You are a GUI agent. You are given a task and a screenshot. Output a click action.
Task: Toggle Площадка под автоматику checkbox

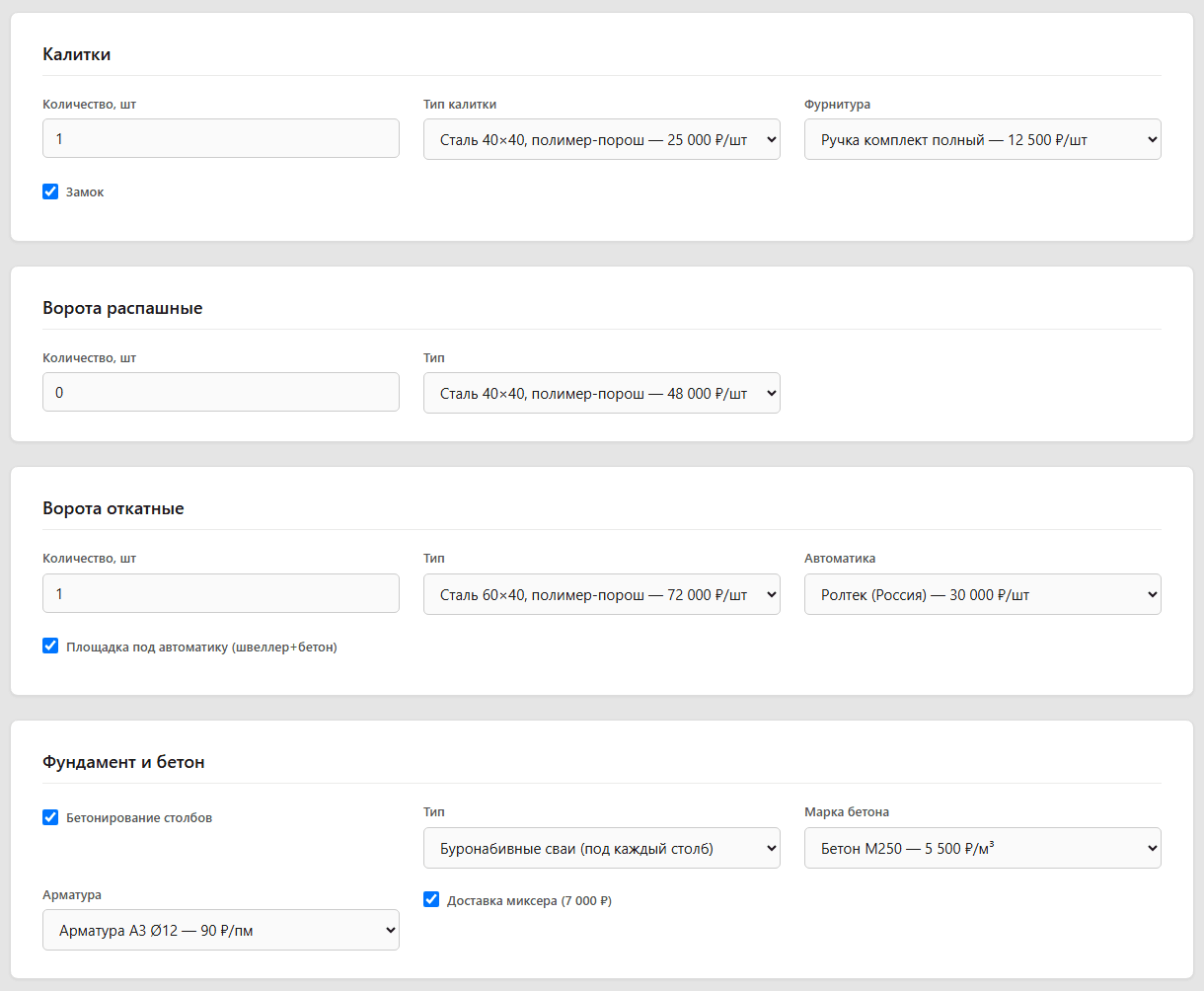click(50, 646)
